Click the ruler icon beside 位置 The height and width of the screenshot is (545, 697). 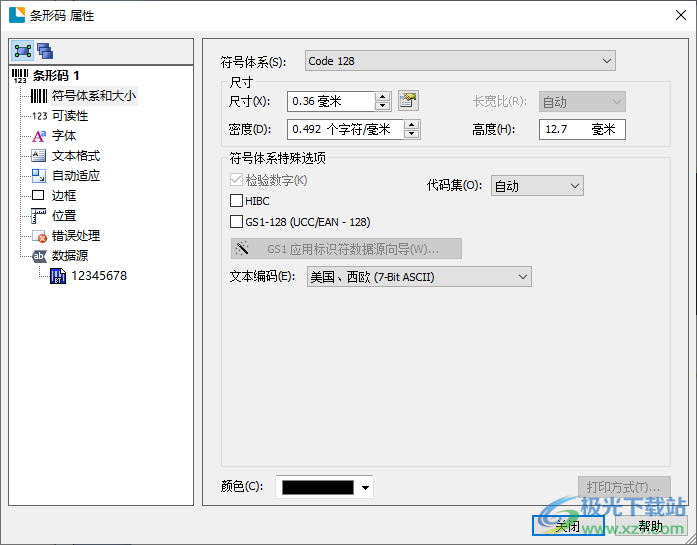[39, 216]
